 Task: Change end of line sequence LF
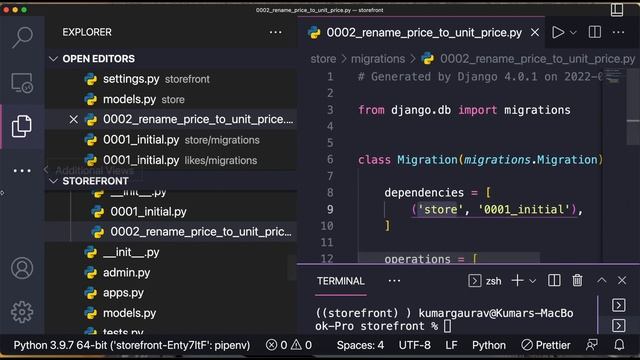click(451, 345)
